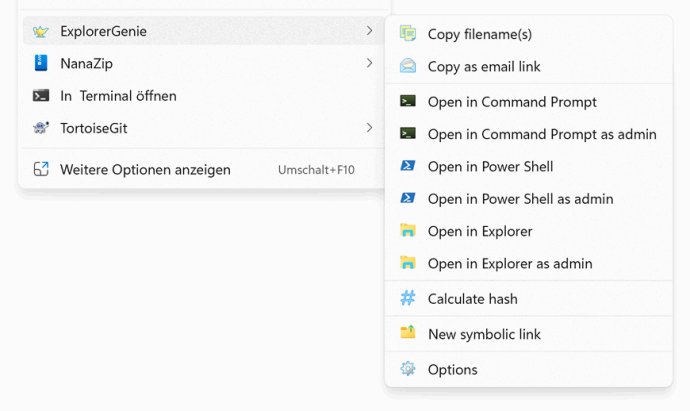This screenshot has height=411, width=690.
Task: Click the hash symbol icon for Calculate hash
Action: (408, 298)
